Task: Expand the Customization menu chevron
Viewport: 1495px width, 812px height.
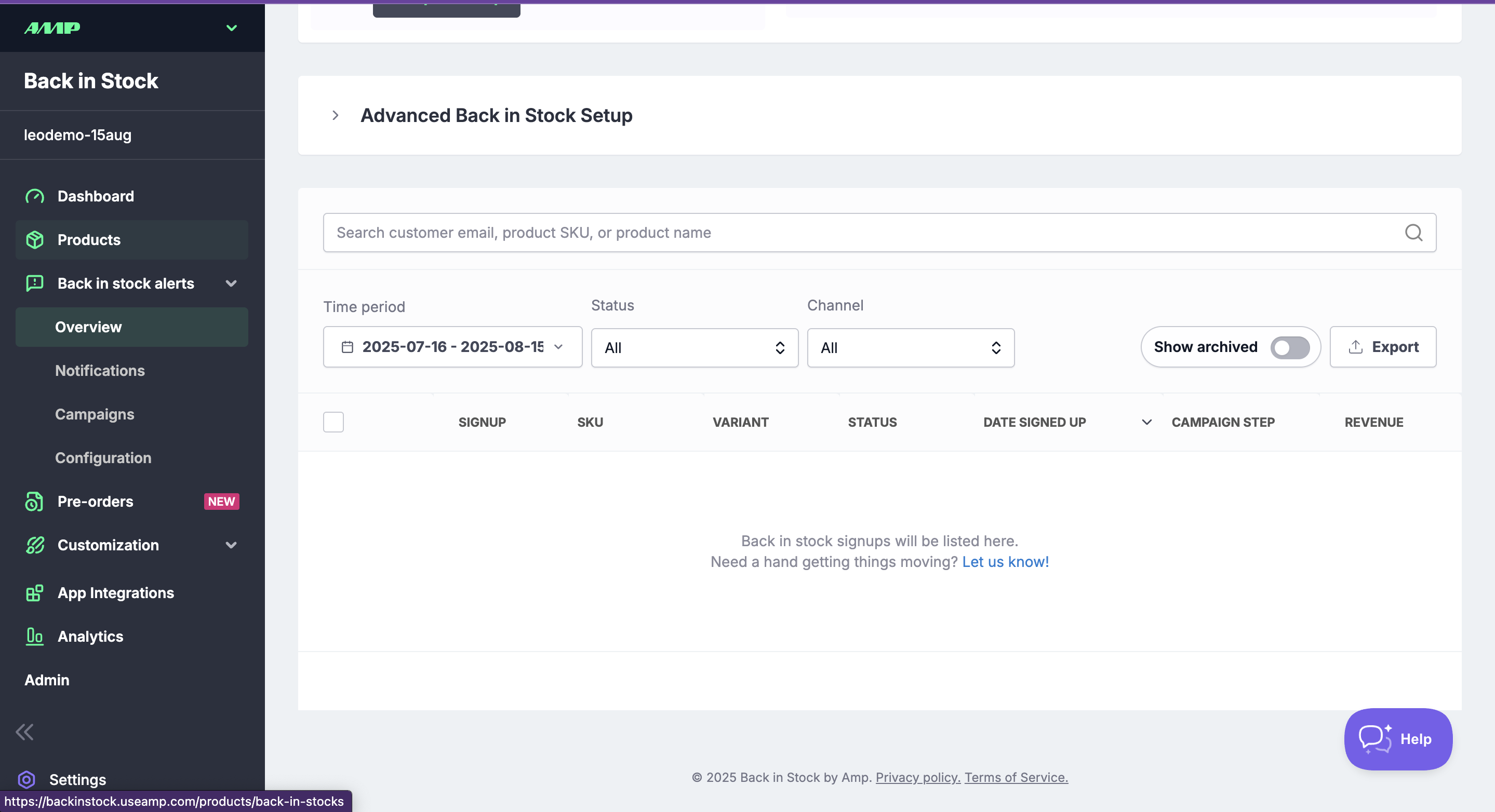Action: [x=231, y=545]
